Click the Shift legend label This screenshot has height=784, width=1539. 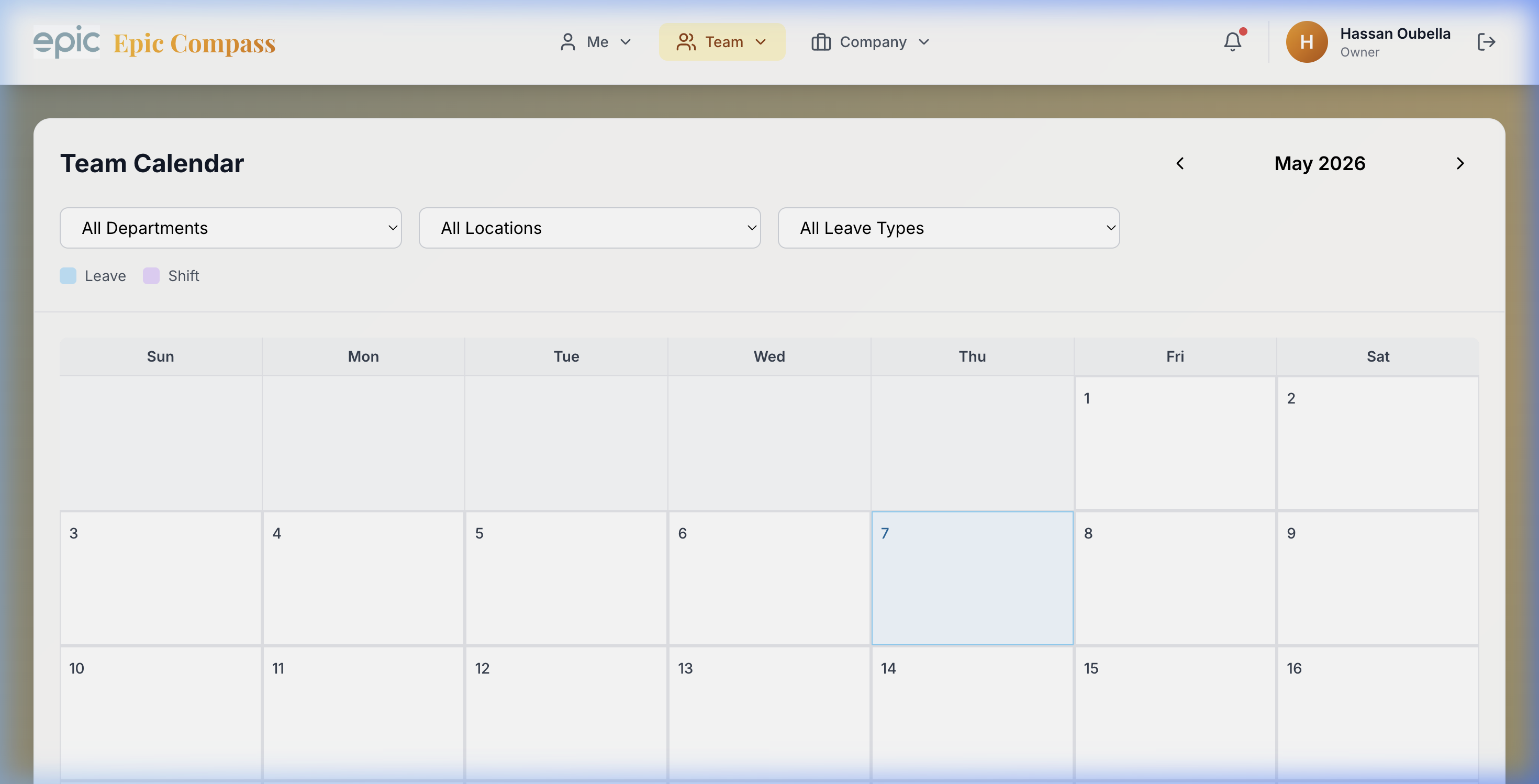tap(183, 276)
